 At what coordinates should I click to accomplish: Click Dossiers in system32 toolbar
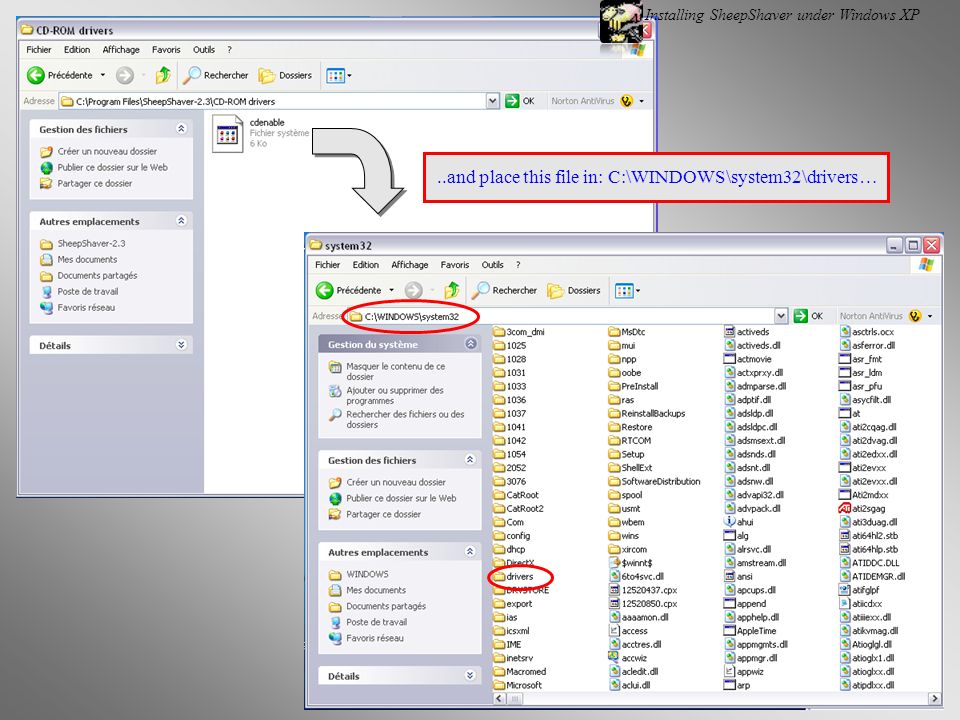(574, 290)
